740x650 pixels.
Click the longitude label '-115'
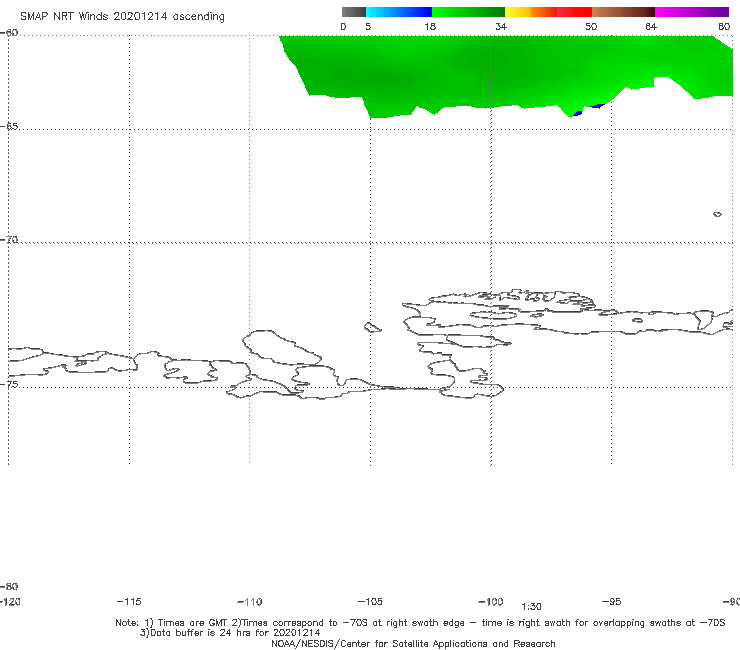(x=129, y=601)
